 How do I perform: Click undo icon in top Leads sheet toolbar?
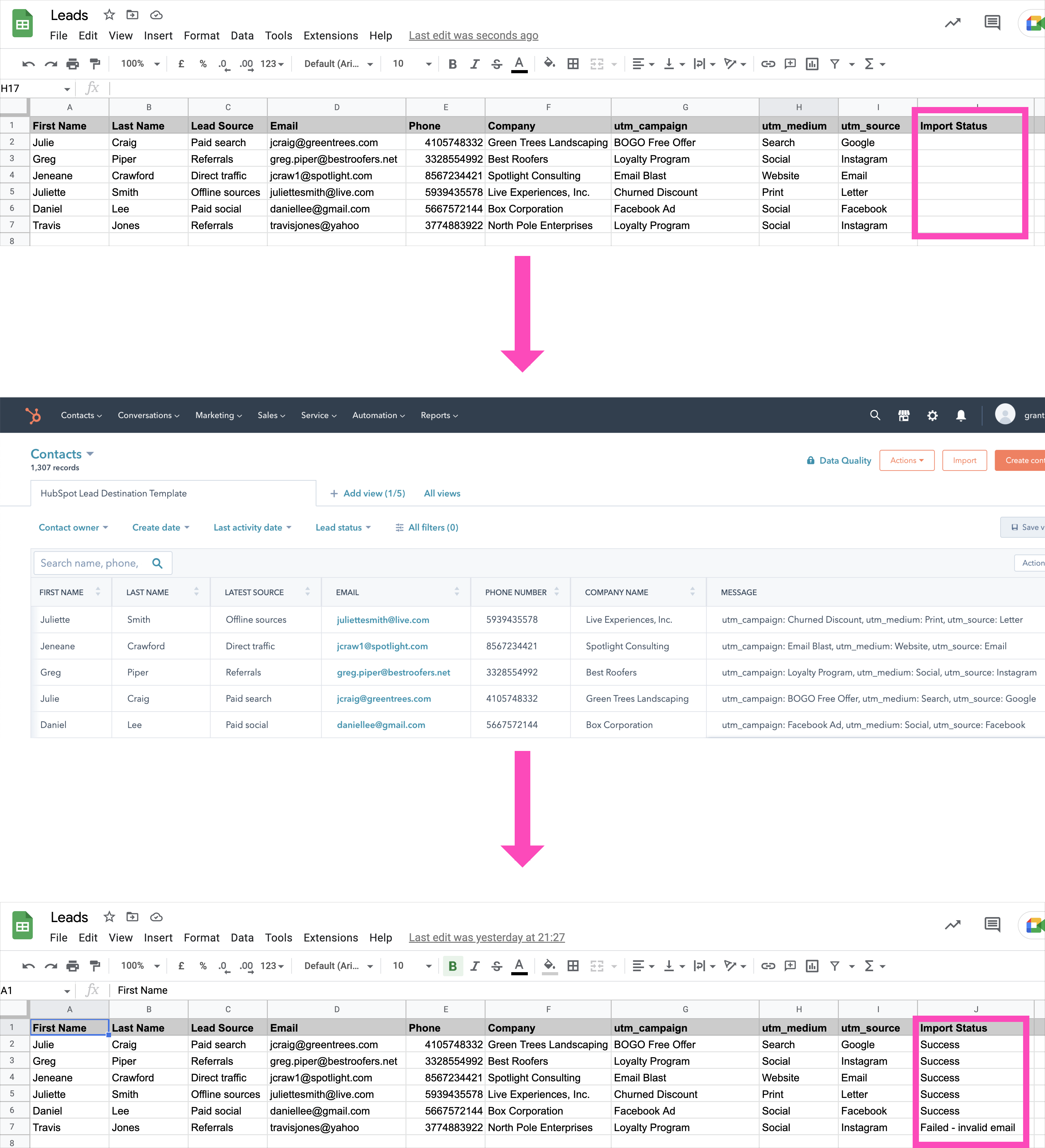click(28, 64)
